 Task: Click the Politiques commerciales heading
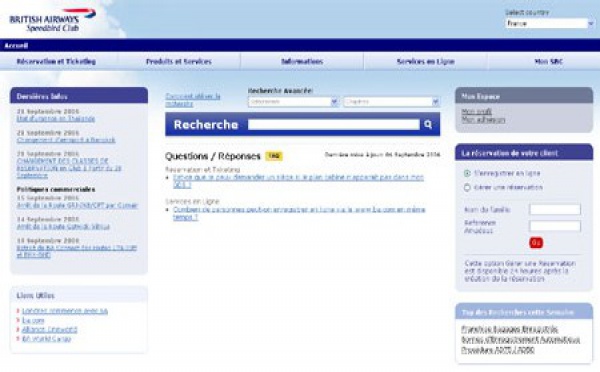coord(56,189)
